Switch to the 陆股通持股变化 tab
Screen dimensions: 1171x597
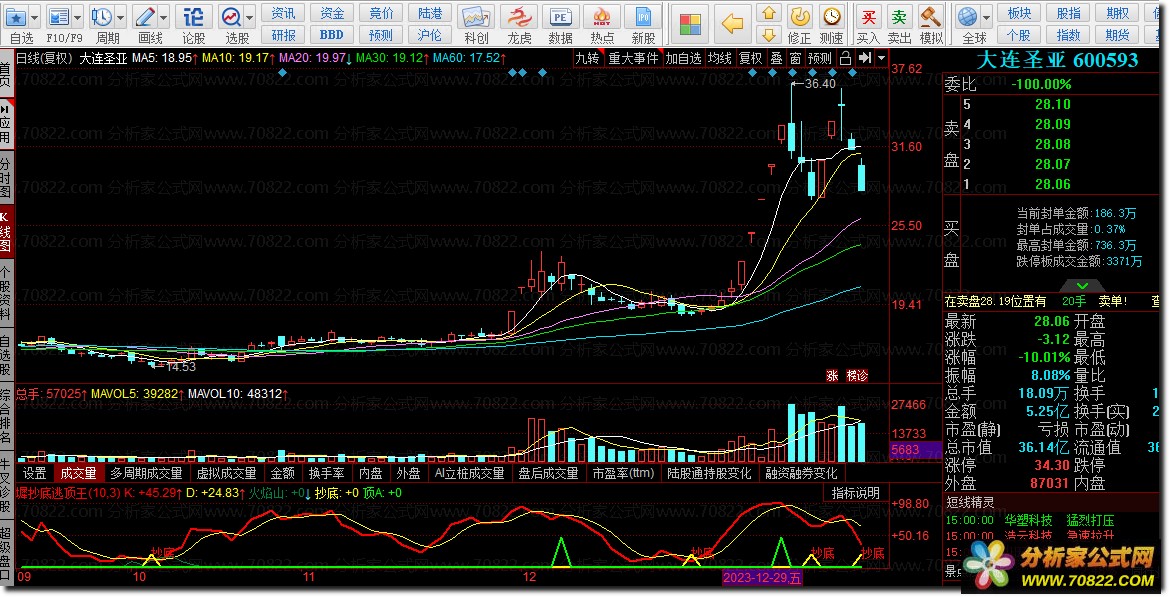click(x=709, y=474)
